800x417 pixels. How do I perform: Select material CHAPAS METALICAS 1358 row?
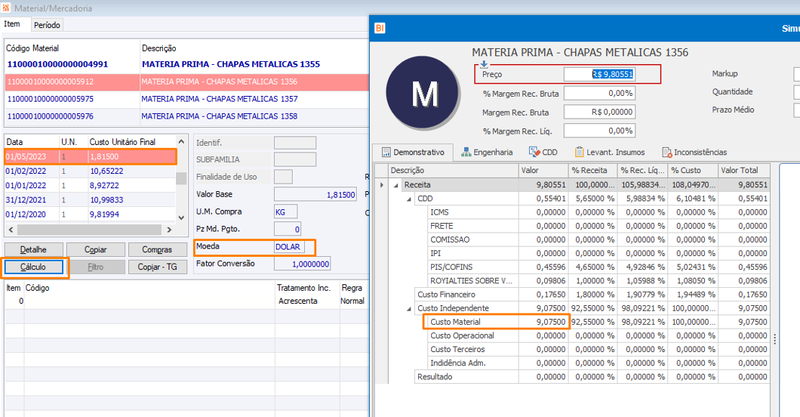tap(186, 116)
